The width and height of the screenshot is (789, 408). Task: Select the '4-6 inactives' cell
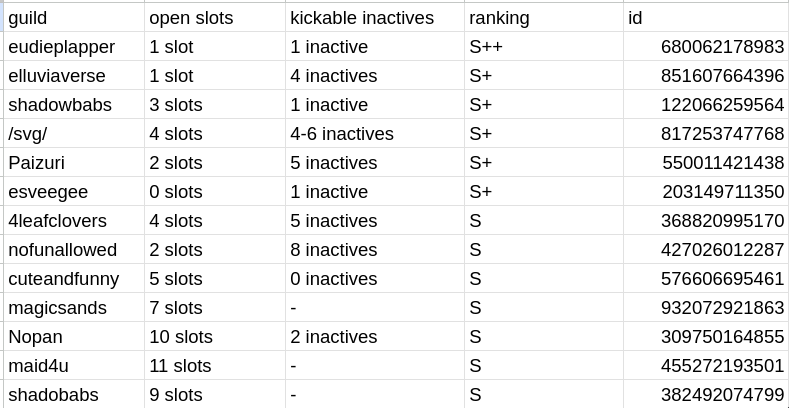[374, 134]
